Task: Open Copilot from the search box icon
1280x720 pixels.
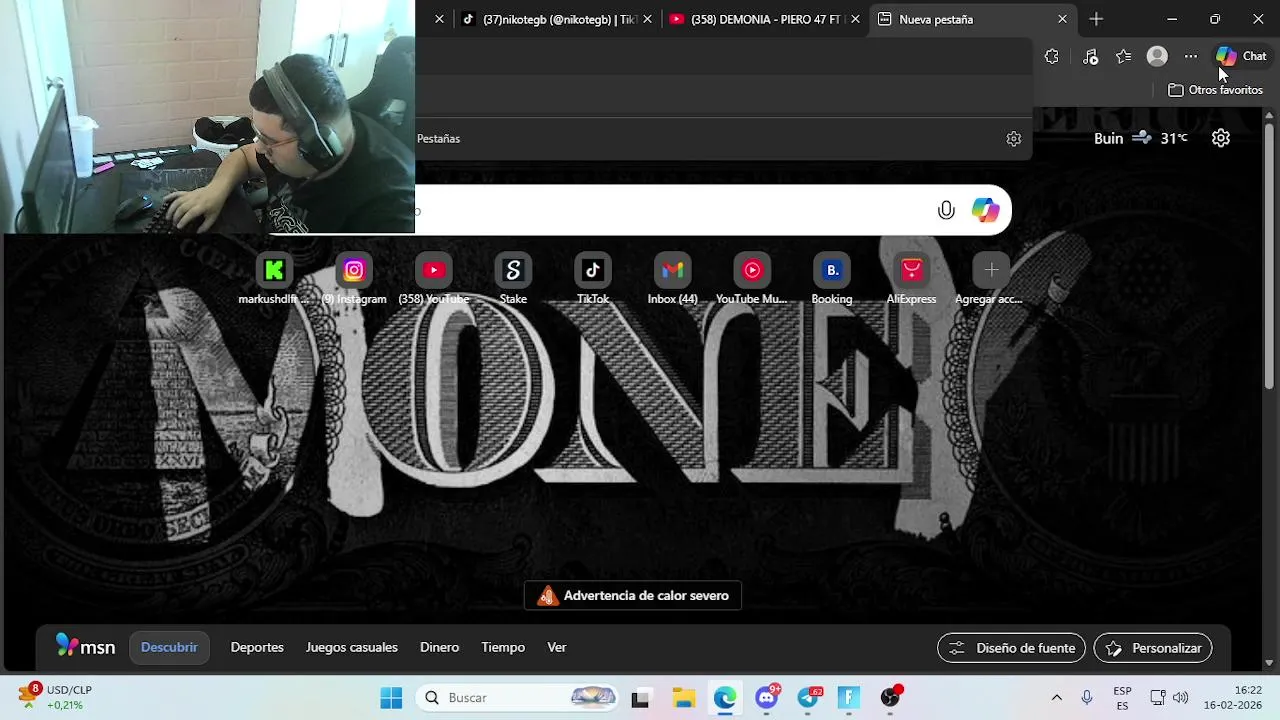Action: click(x=985, y=210)
